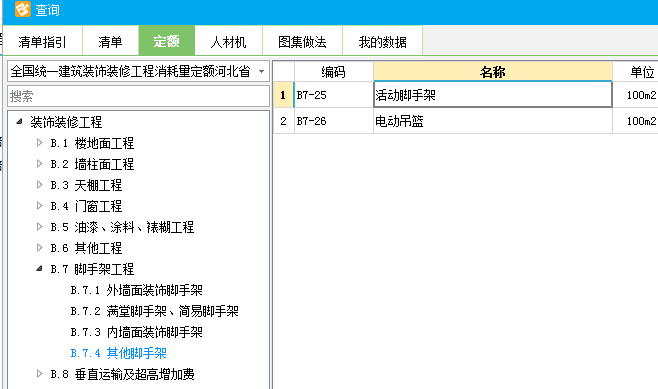The width and height of the screenshot is (658, 389).
Task: Click the B7-25 code cell
Action: click(x=334, y=95)
